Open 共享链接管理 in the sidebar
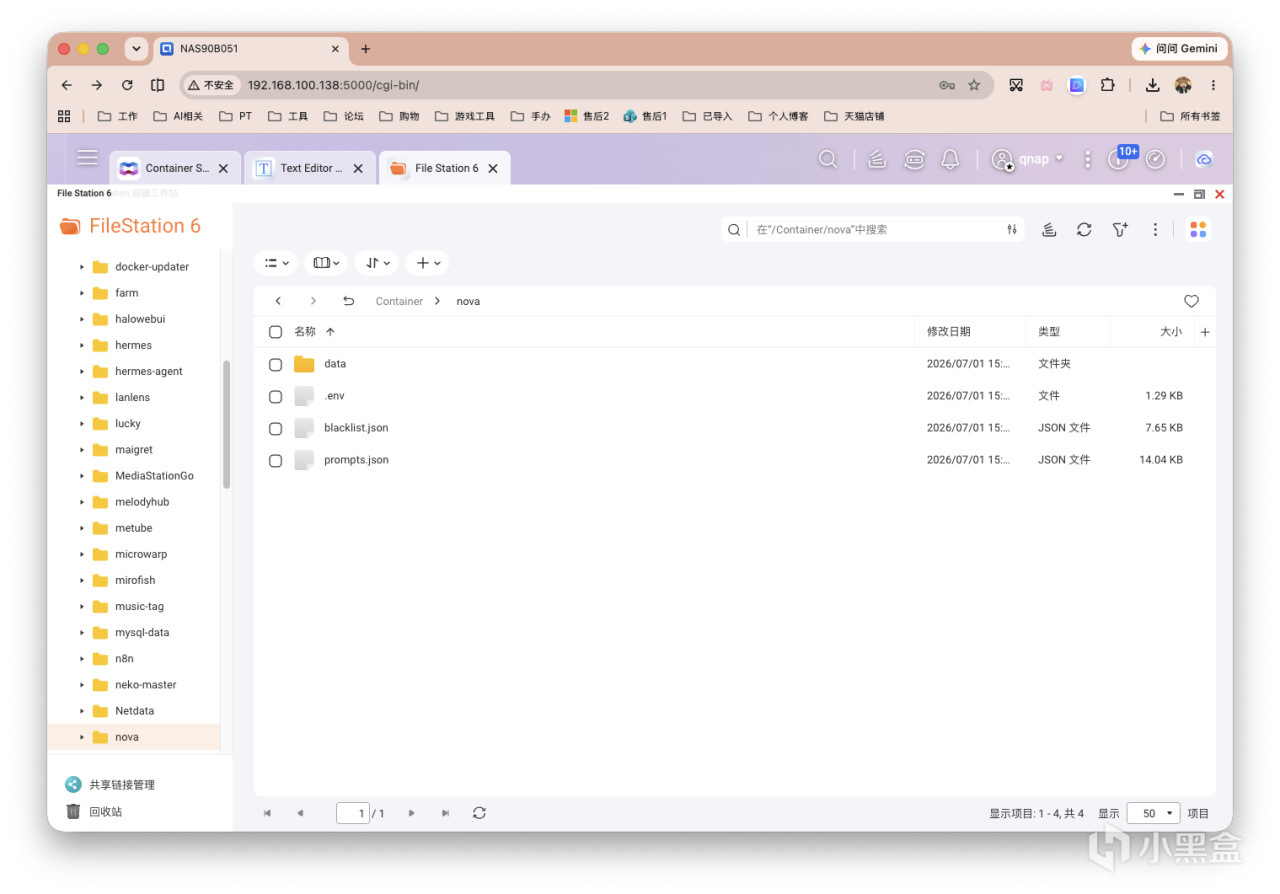The height and width of the screenshot is (894, 1280). [122, 785]
